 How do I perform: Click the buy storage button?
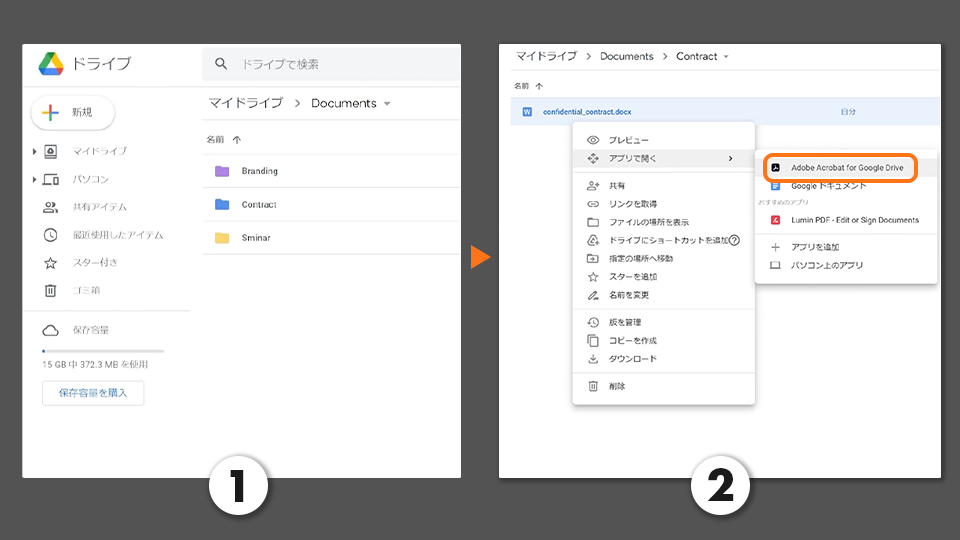[93, 393]
